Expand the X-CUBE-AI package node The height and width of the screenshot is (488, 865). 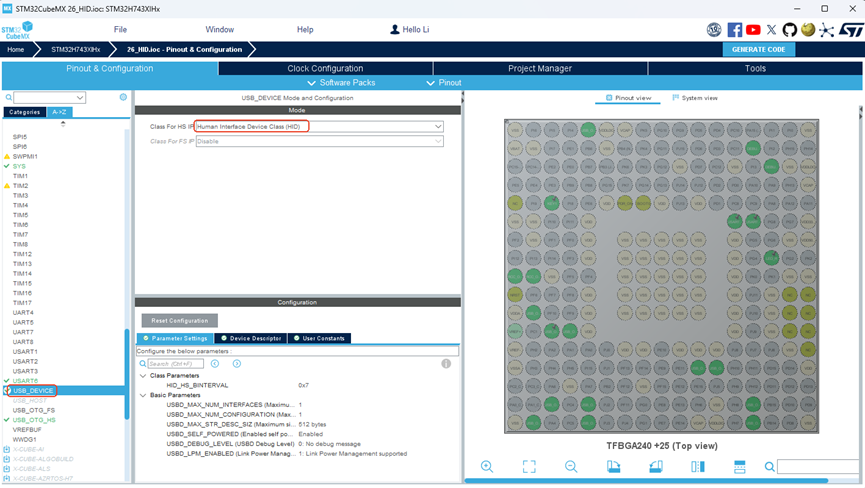7,449
